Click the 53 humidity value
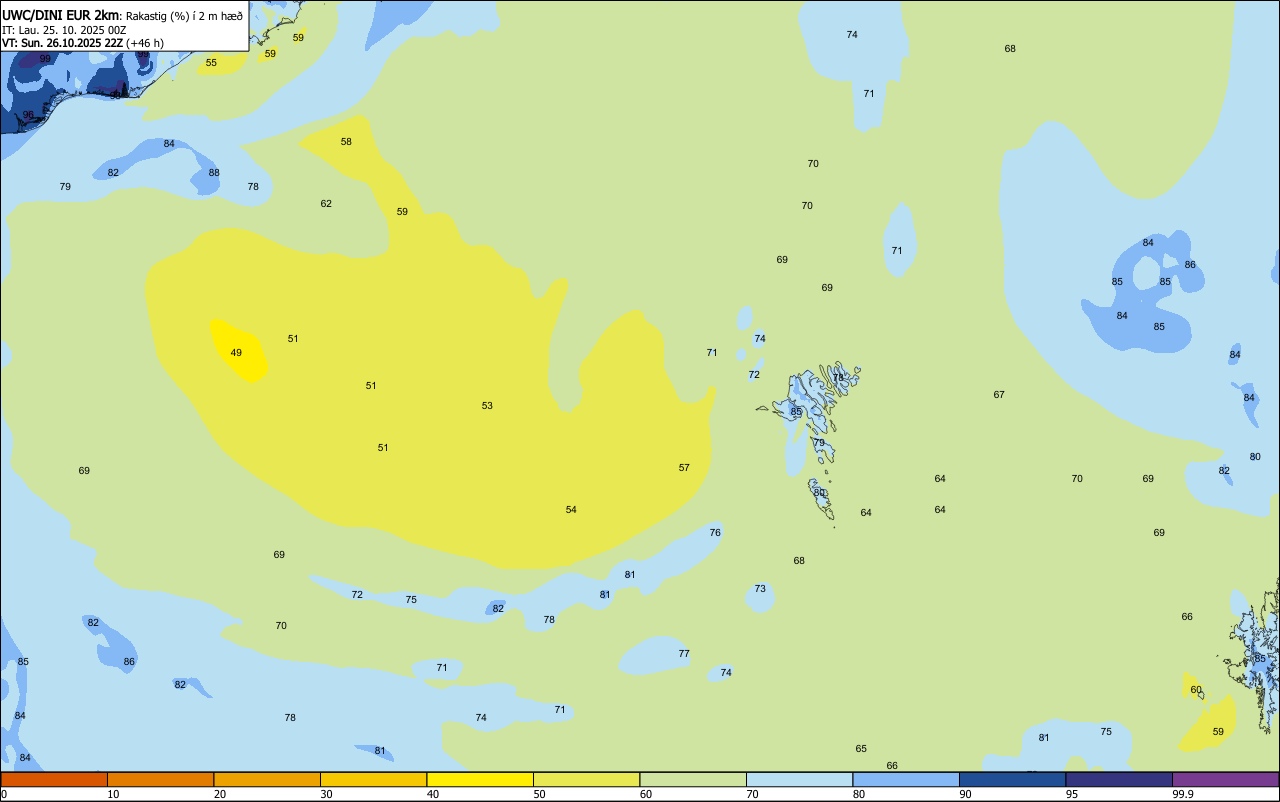1280x802 pixels. (x=487, y=406)
